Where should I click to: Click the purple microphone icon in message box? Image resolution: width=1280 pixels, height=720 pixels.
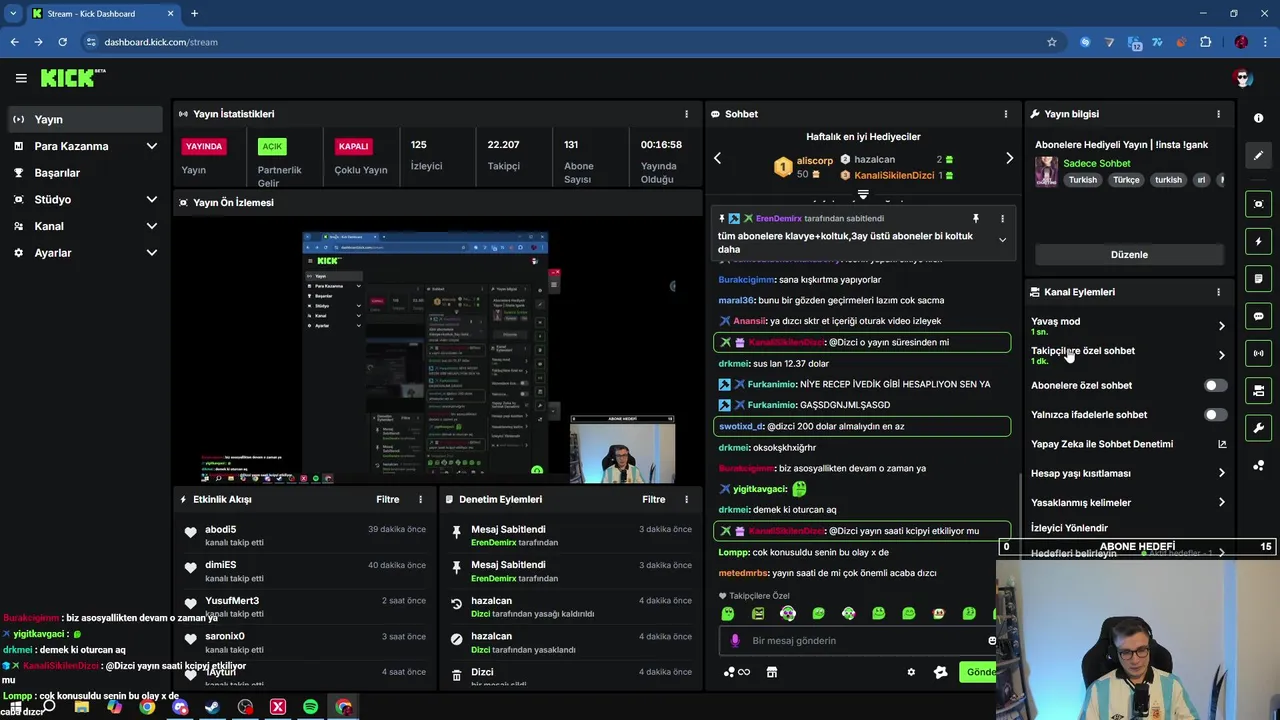[735, 640]
